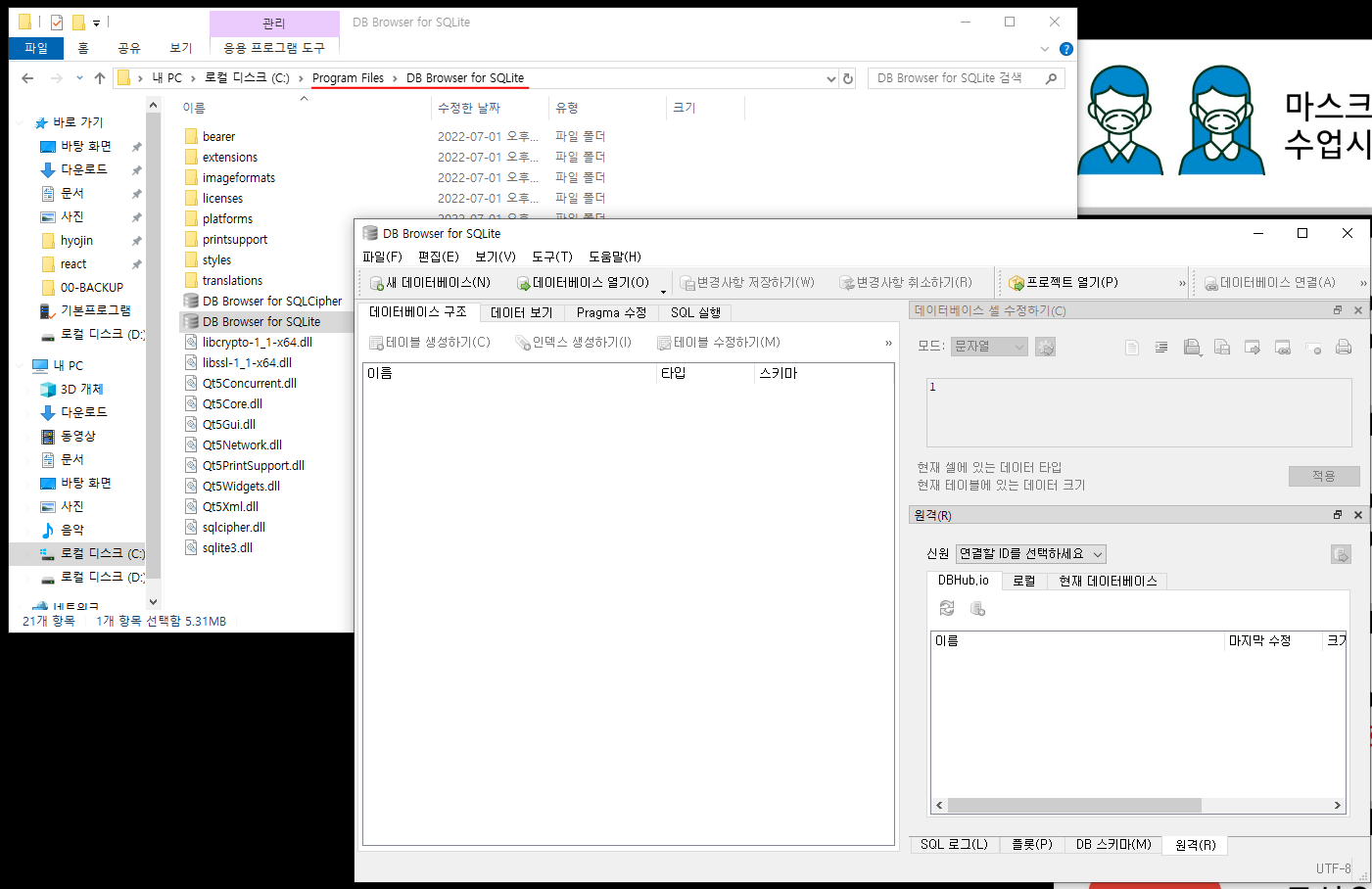Expand the Explorer ribbon chevron
Image resolution: width=1372 pixels, height=889 pixels.
point(1045,49)
